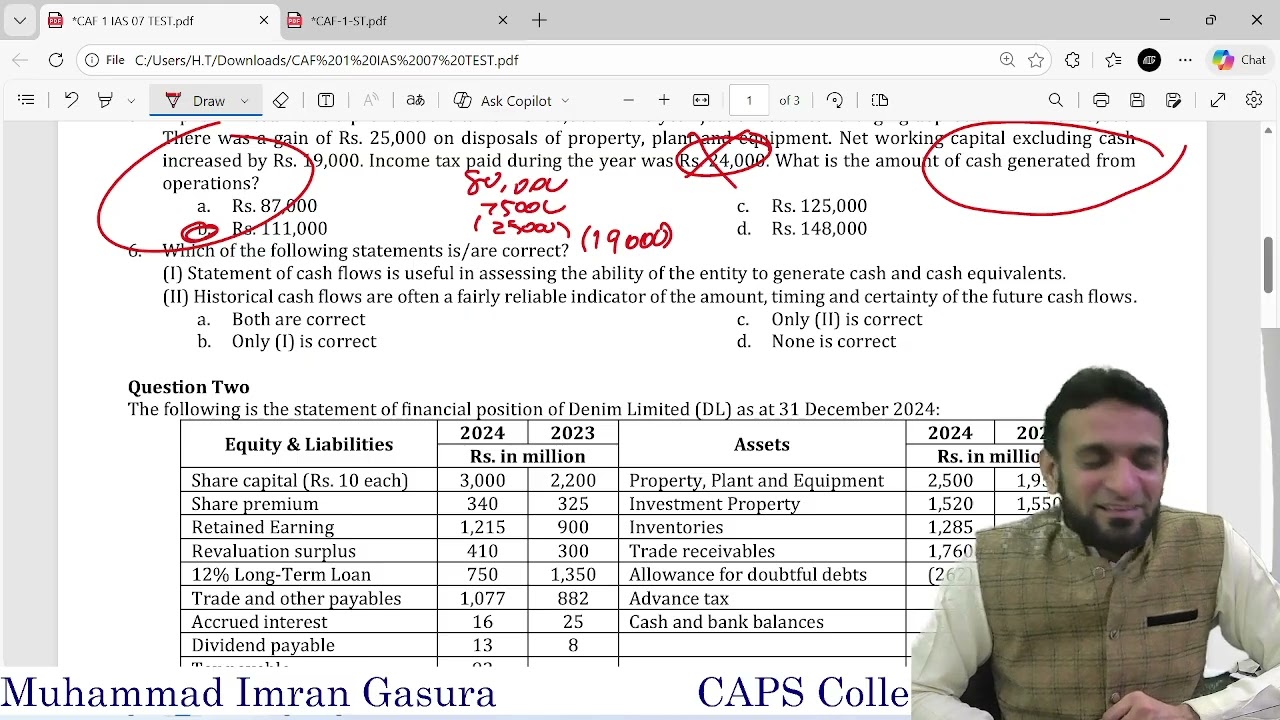
Task: View site information File icon
Action: pyautogui.click(x=105, y=60)
